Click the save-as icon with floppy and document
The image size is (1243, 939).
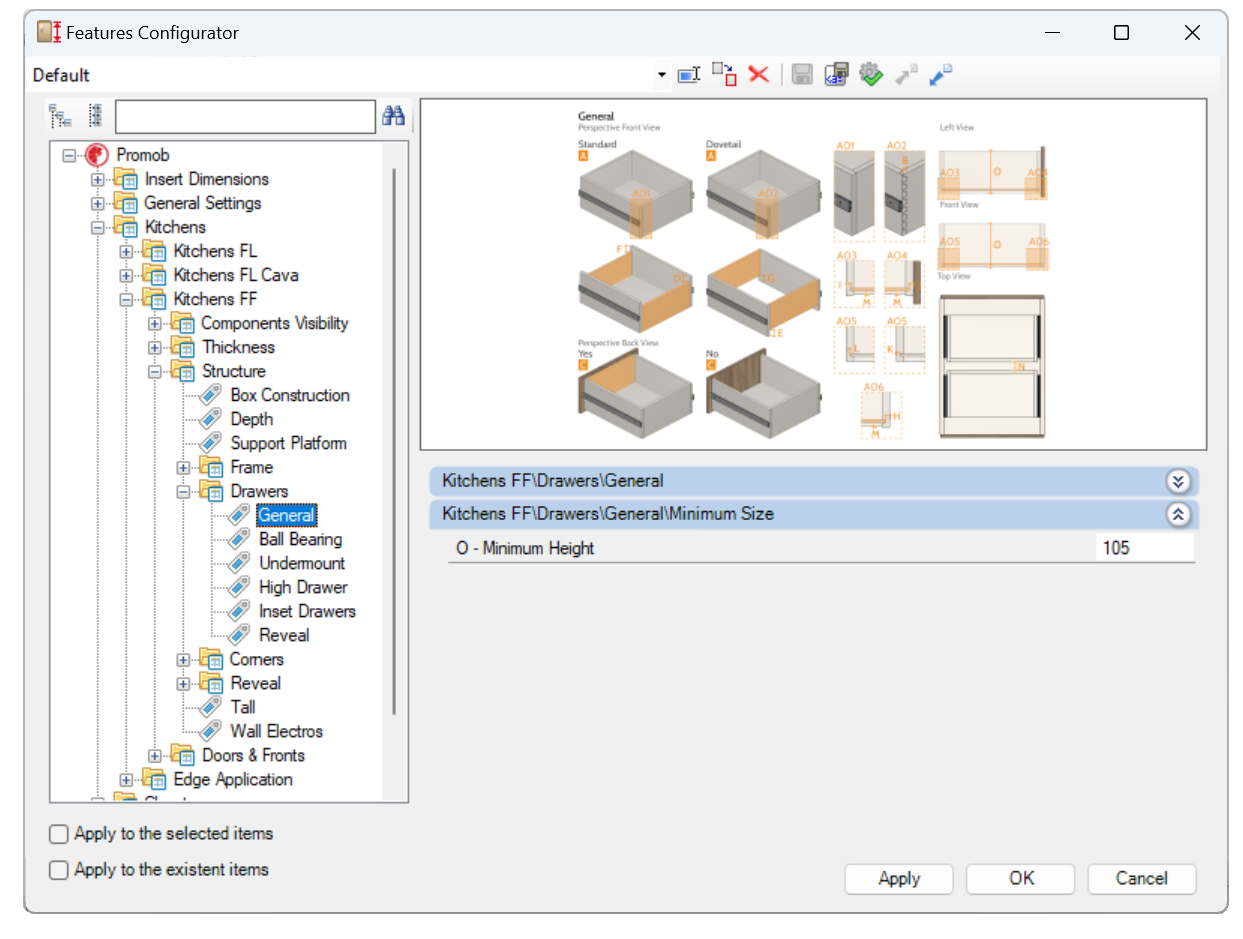[x=836, y=74]
